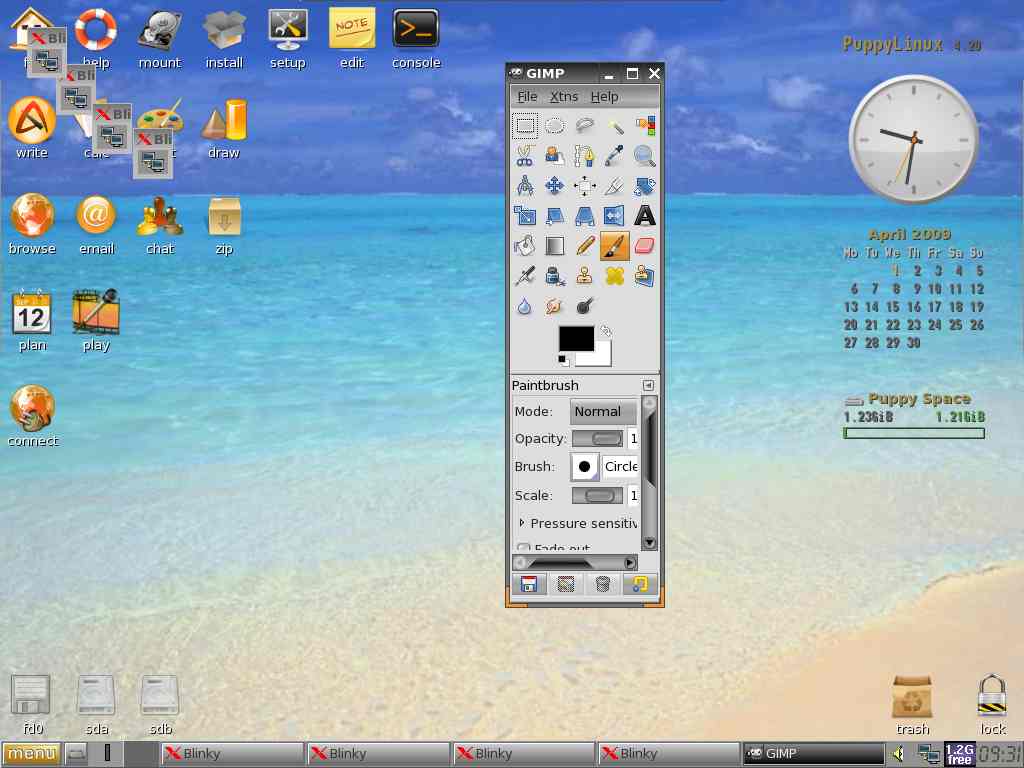This screenshot has width=1024, height=768.
Task: Select the Crop knife tool
Action: click(615, 185)
